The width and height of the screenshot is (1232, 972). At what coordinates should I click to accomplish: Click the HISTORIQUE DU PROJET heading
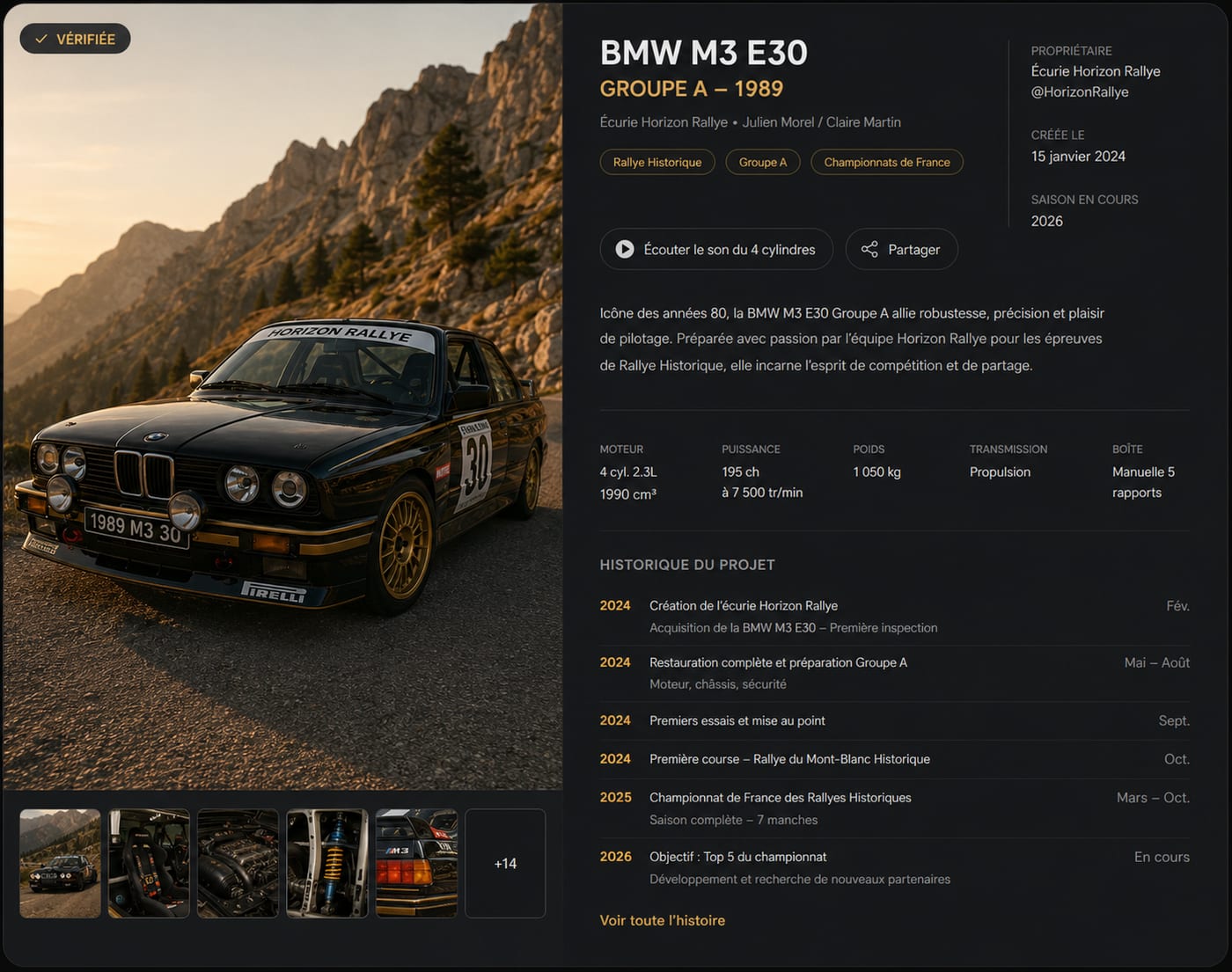(x=687, y=565)
